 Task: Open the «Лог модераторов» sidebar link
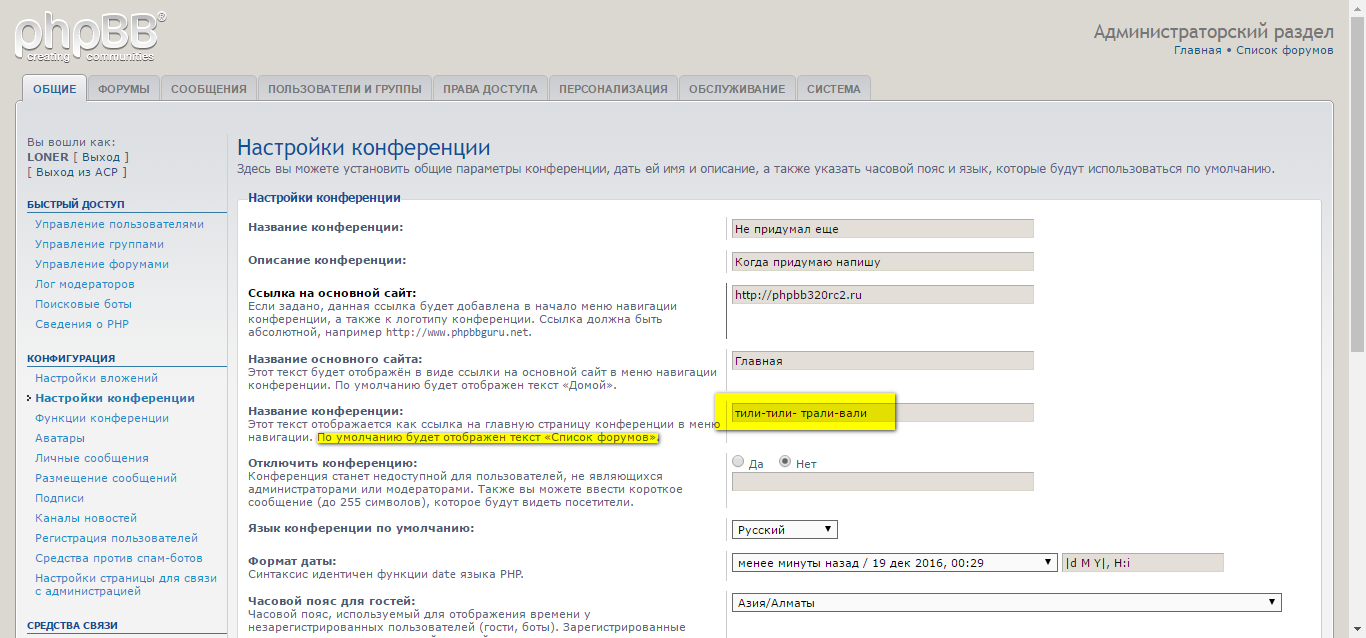click(85, 284)
